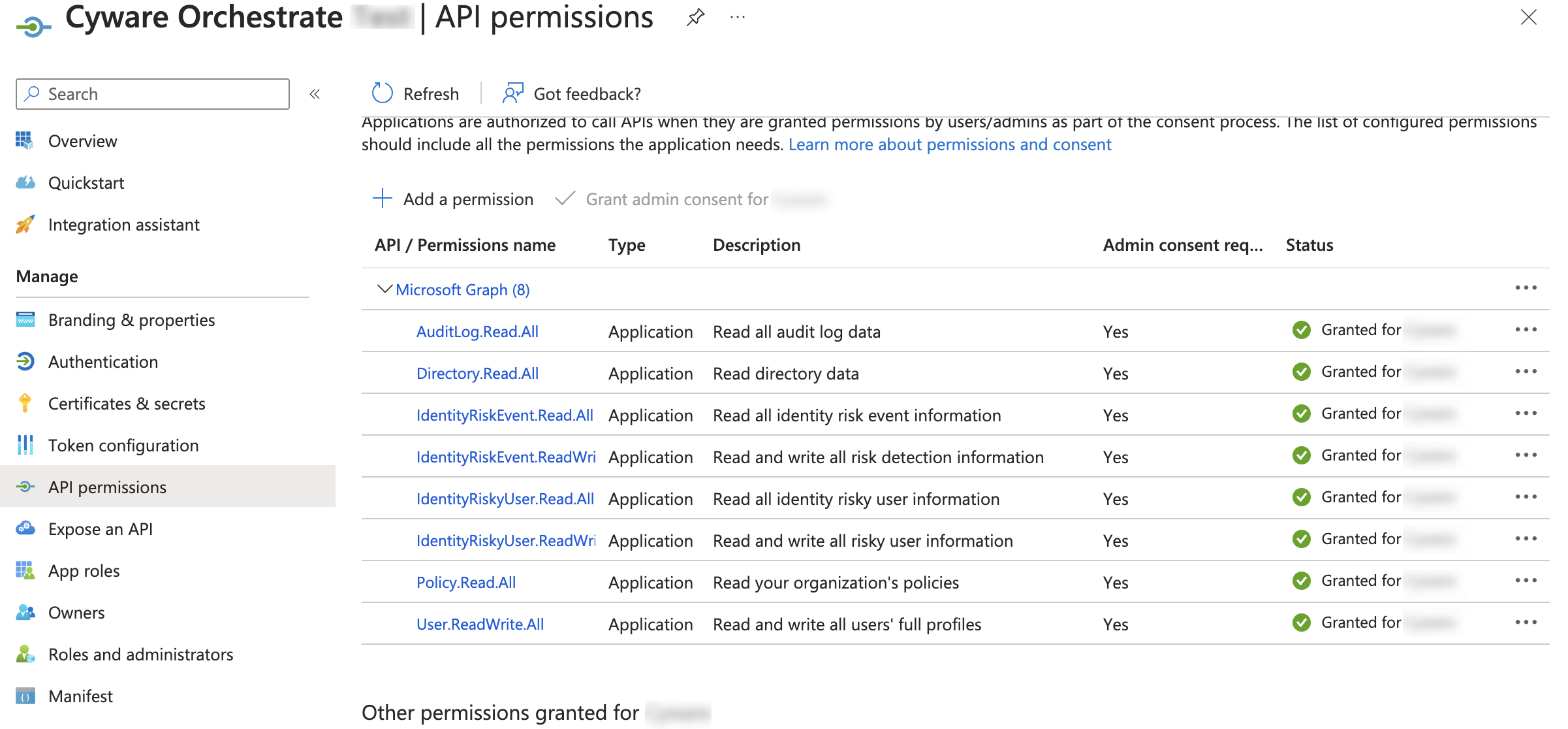Click the plus icon for Add a permission
The image size is (1568, 729).
tap(383, 198)
